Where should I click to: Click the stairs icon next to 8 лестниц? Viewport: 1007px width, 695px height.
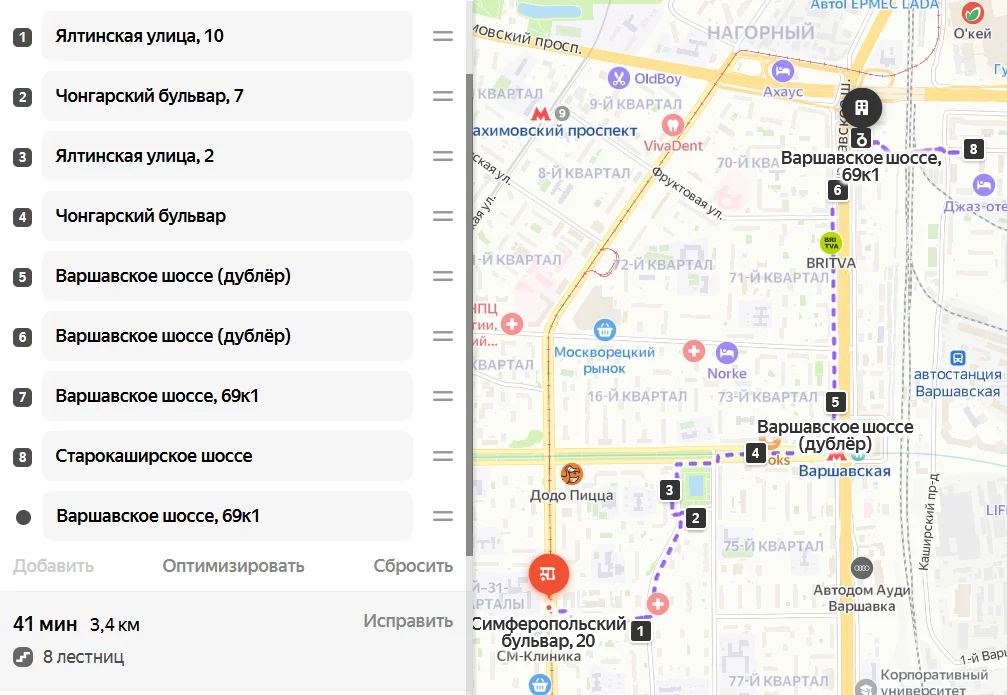pos(23,657)
